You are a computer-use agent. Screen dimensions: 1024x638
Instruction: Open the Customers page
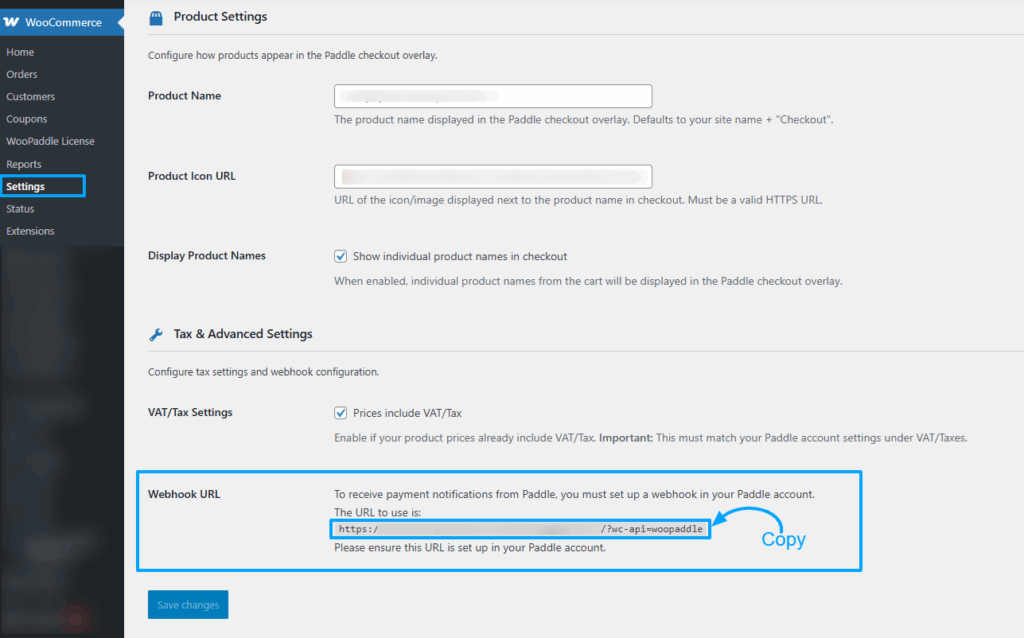pyautogui.click(x=31, y=97)
